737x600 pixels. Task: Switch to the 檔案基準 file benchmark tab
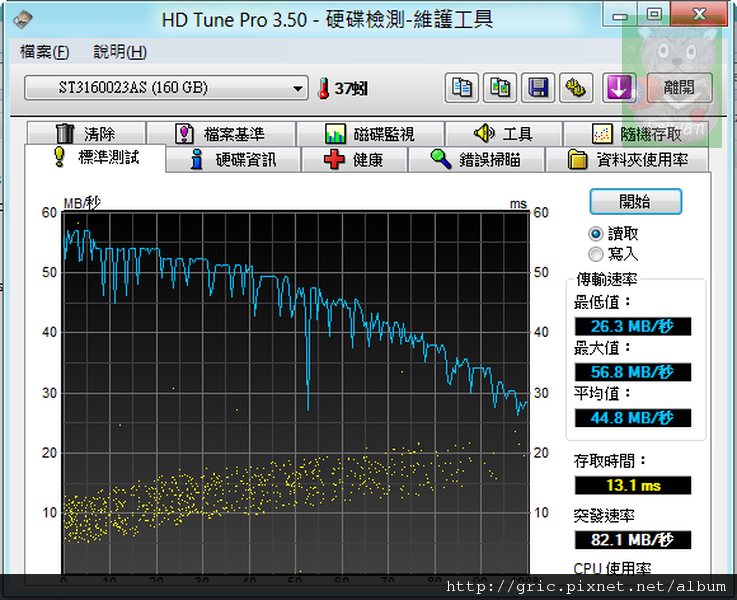click(220, 134)
